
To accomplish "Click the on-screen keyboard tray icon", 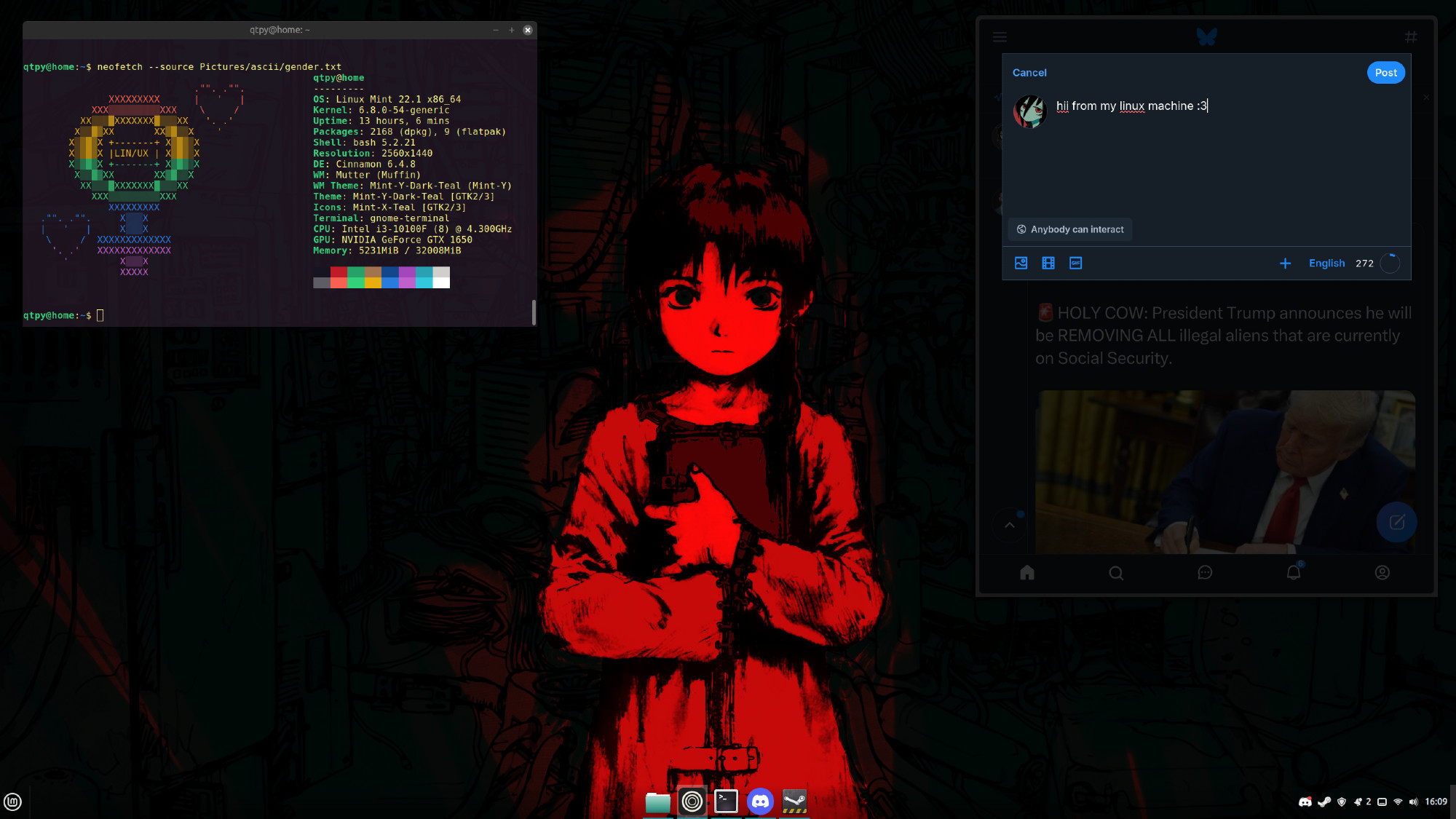I will pos(1382,802).
